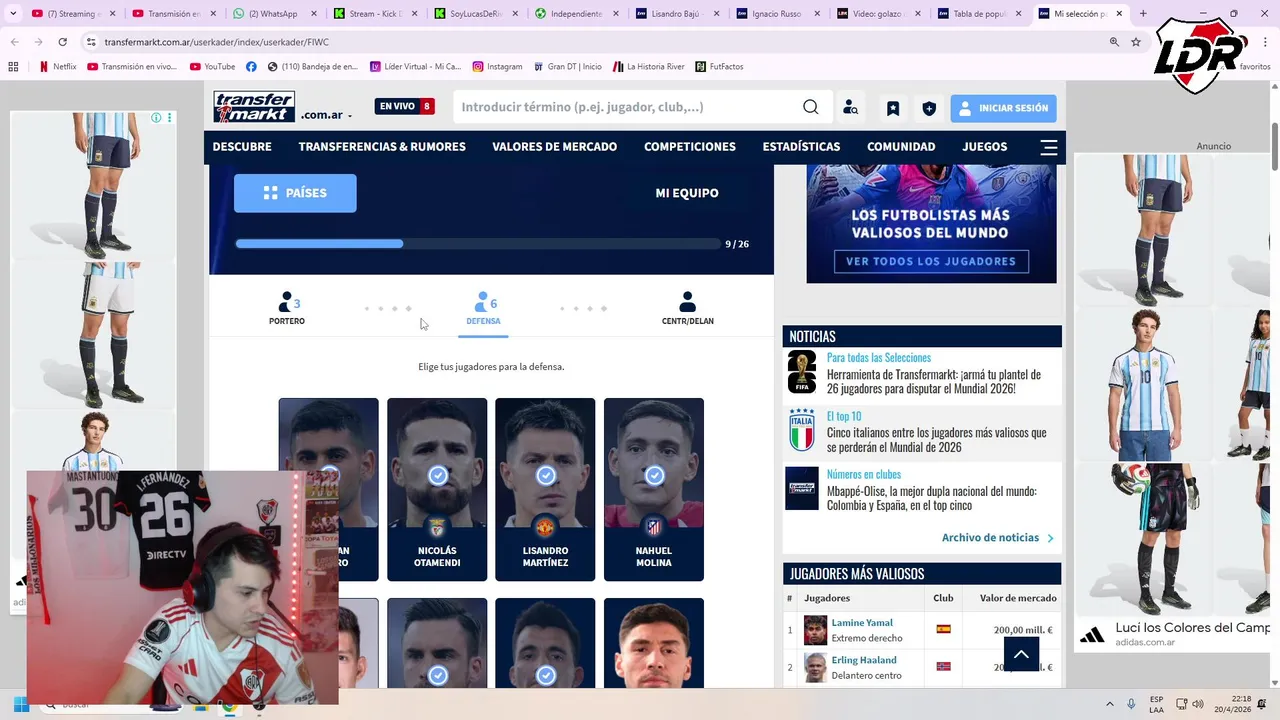Toggle checkmark on second-row card below Lisandro
This screenshot has height=720, width=1280.
point(545,676)
